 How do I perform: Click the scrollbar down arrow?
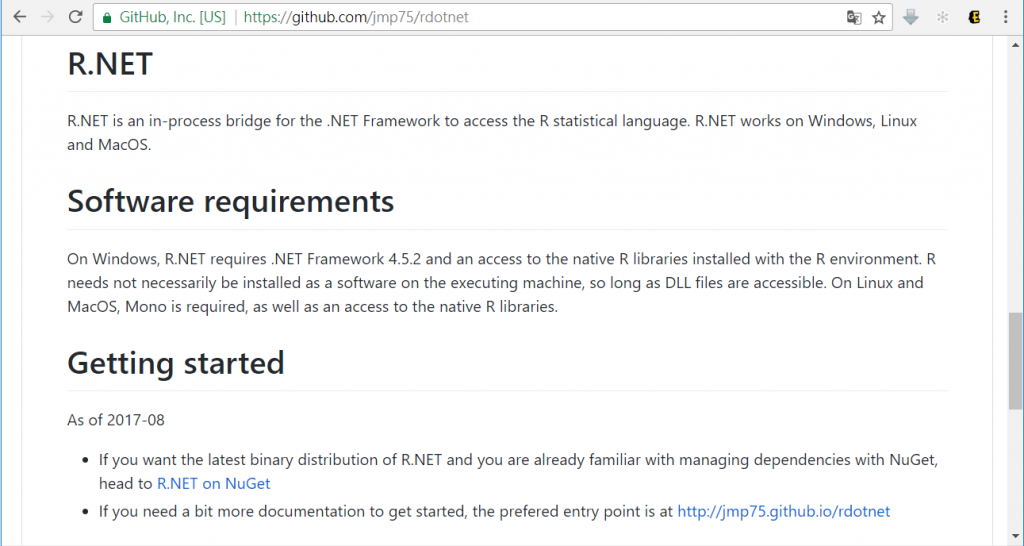[1016, 538]
